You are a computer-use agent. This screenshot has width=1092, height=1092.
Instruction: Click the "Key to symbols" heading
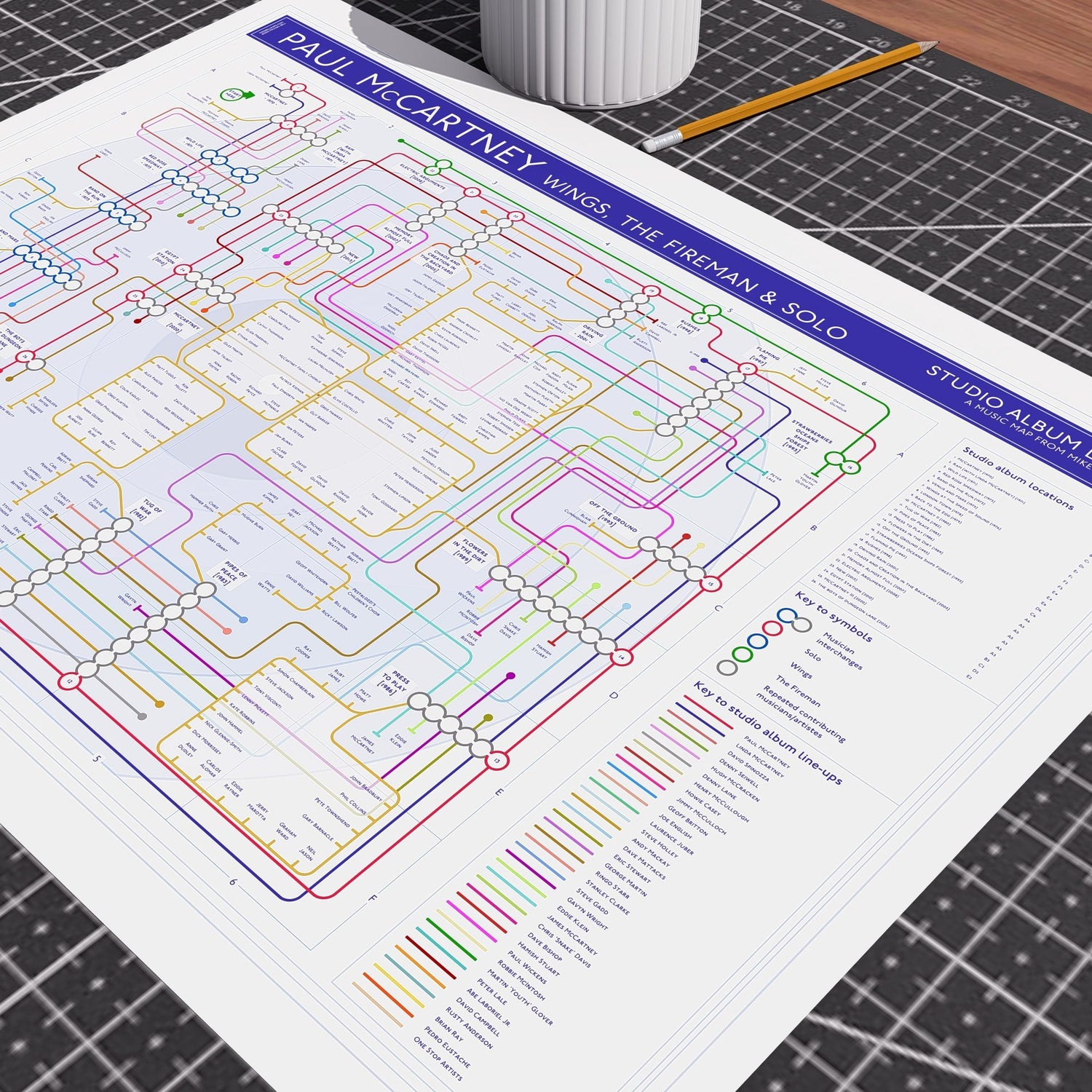click(832, 616)
